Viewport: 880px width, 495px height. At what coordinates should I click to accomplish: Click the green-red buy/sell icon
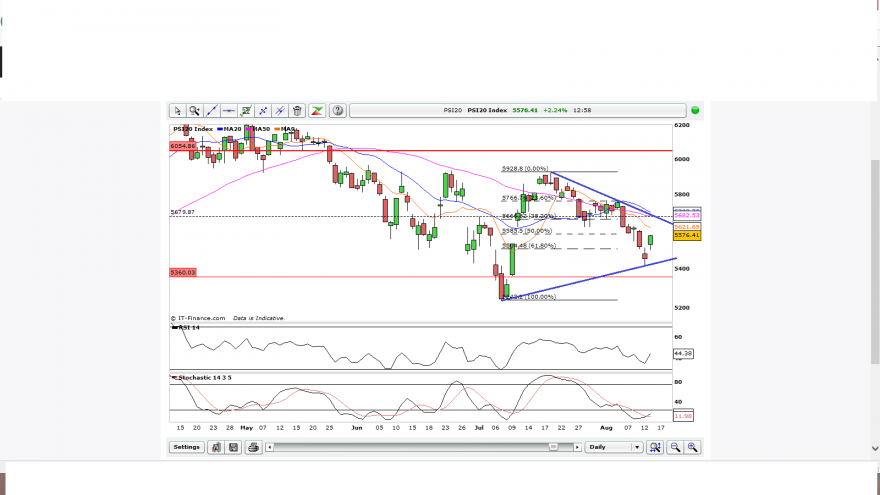click(317, 111)
